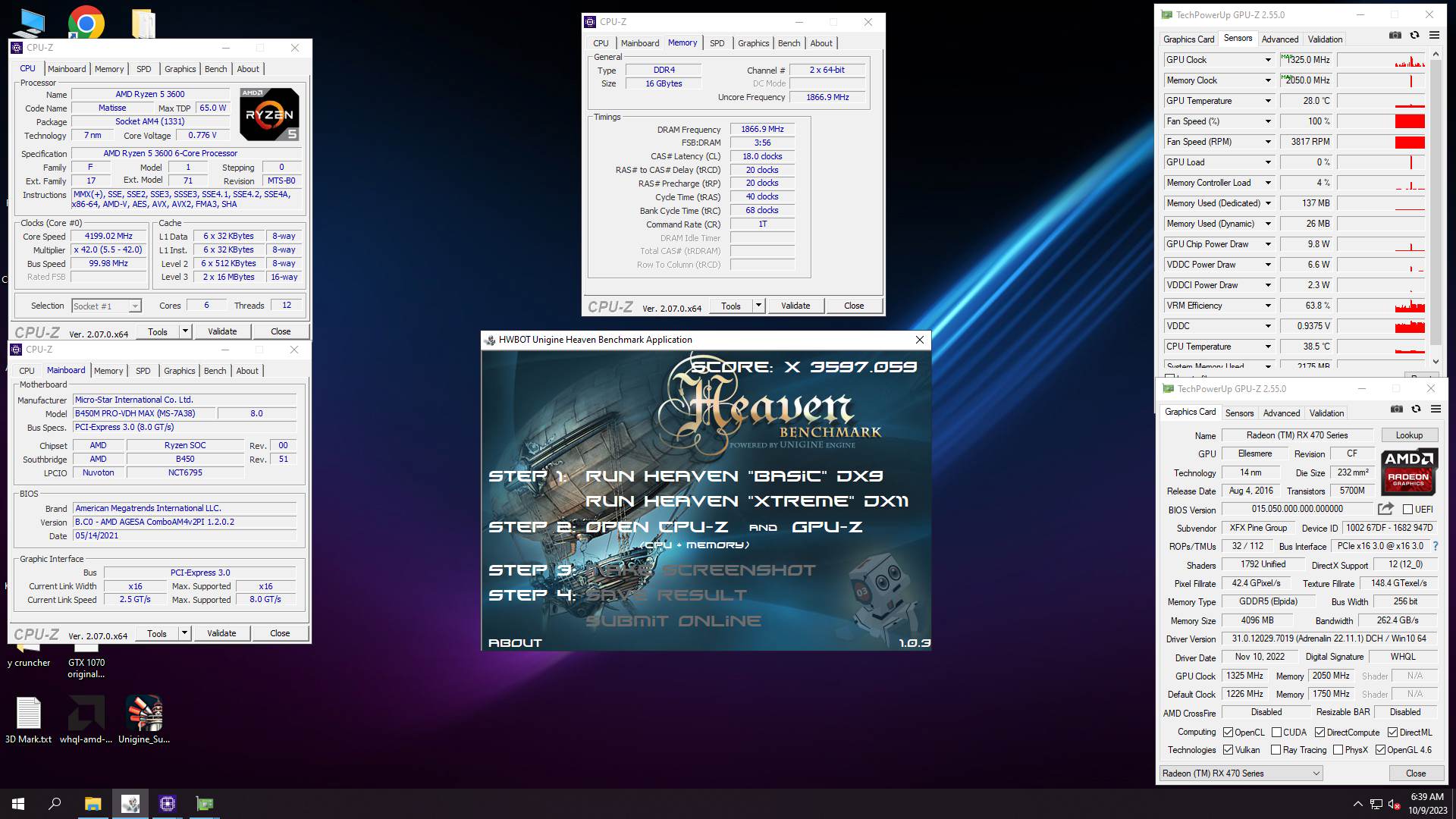Screen dimensions: 1456x819
Task: Toggle Vulkan checkbox
Action: pos(1228,750)
